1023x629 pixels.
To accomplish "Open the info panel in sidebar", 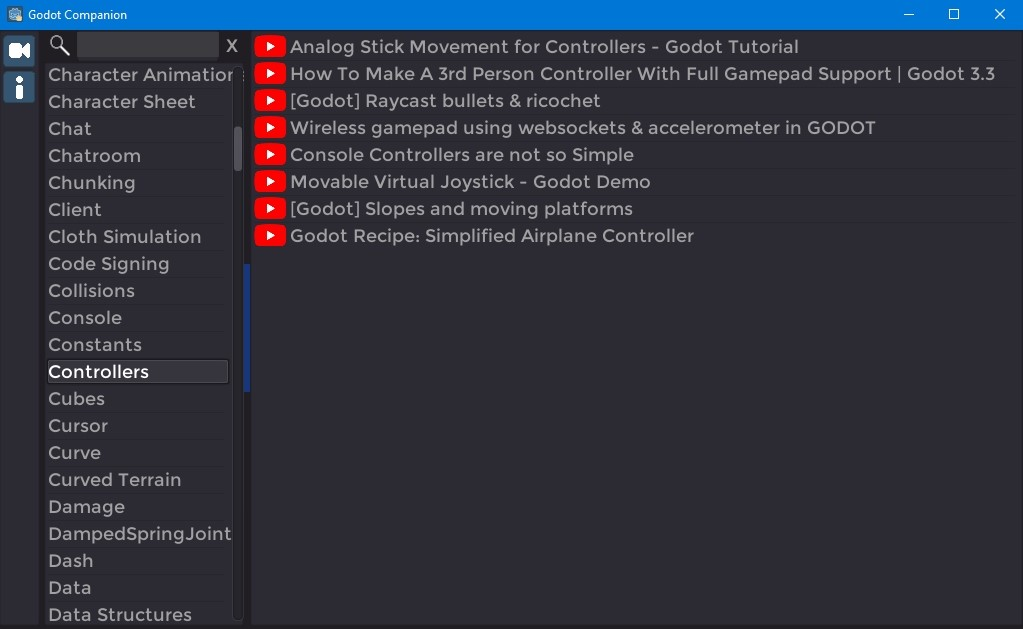I will point(19,87).
